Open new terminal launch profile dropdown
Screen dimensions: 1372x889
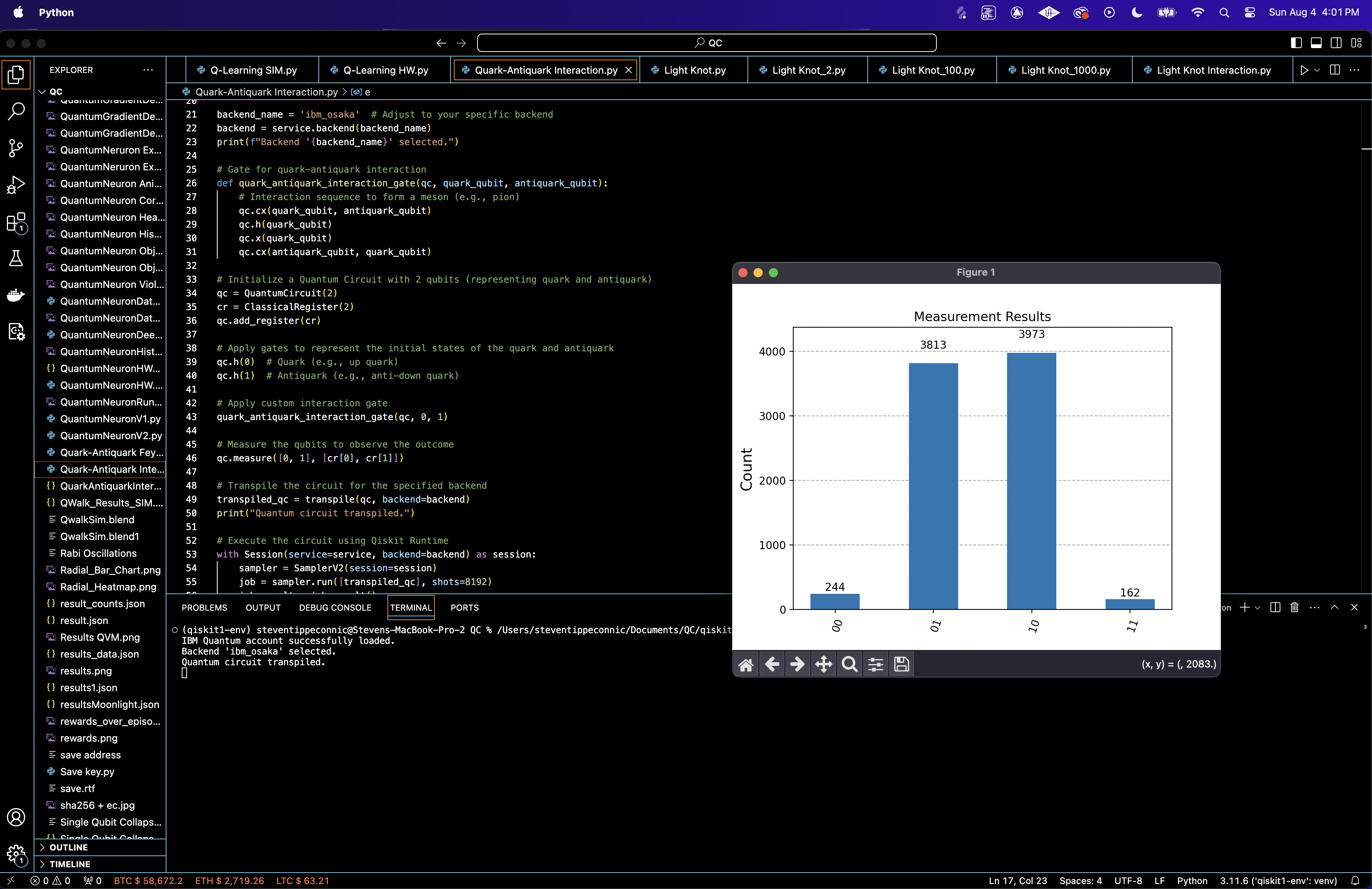coord(1257,607)
